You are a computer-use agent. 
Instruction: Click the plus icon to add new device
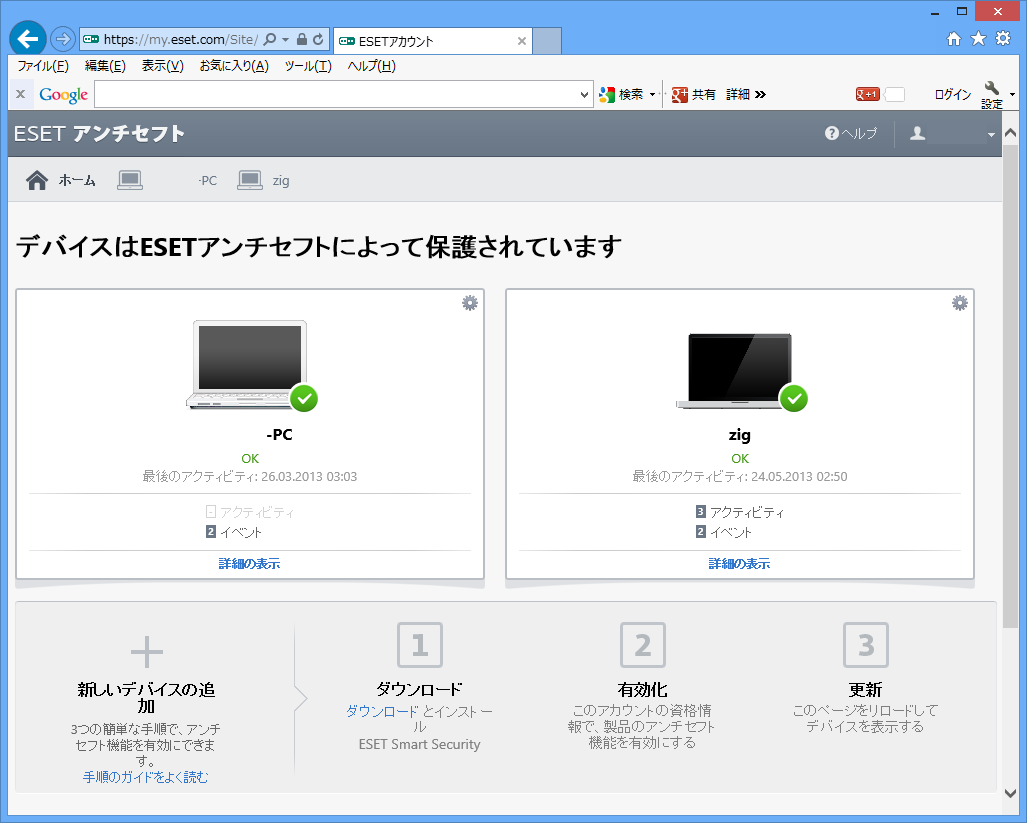147,652
